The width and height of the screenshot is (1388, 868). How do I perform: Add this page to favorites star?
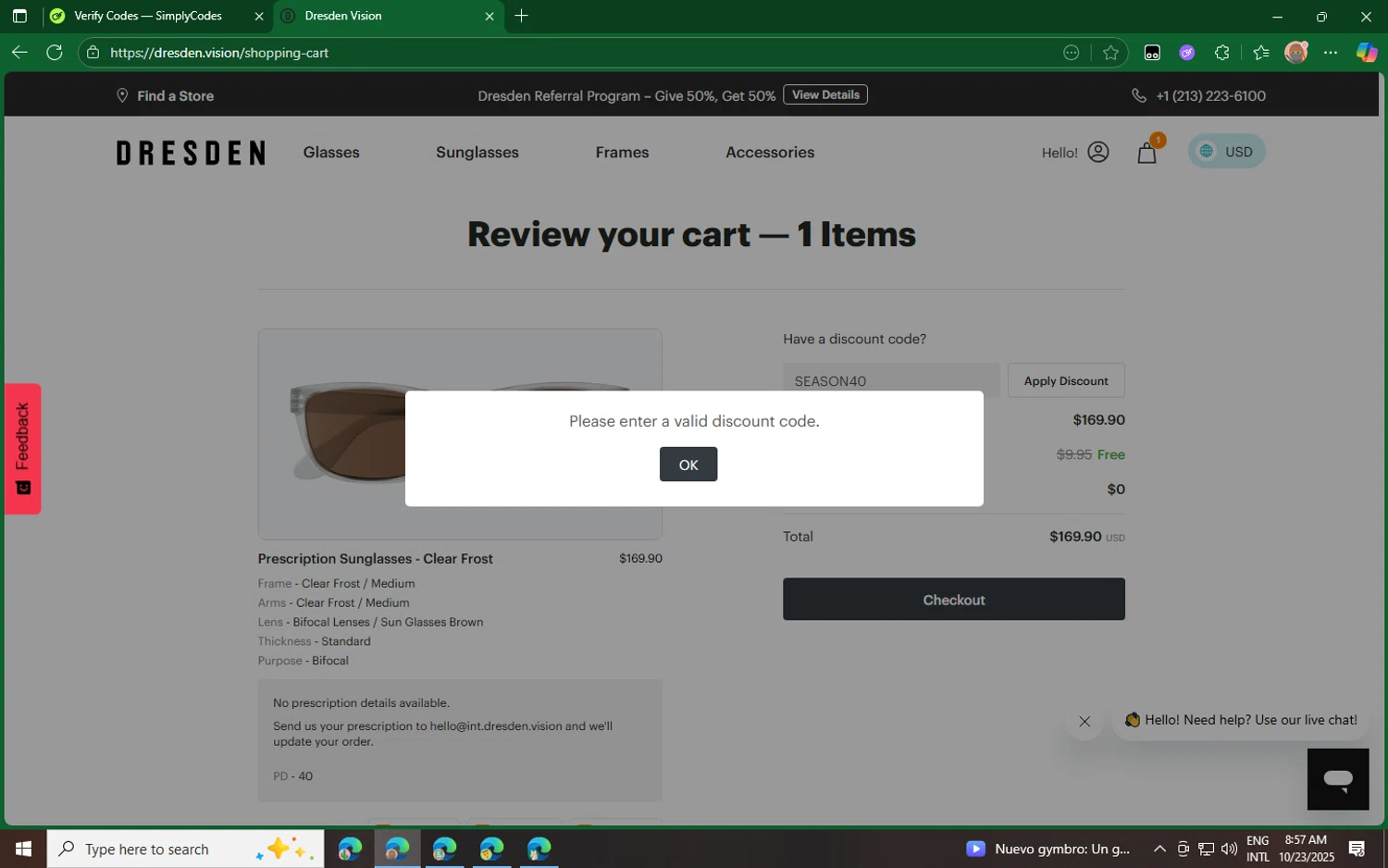[1111, 53]
